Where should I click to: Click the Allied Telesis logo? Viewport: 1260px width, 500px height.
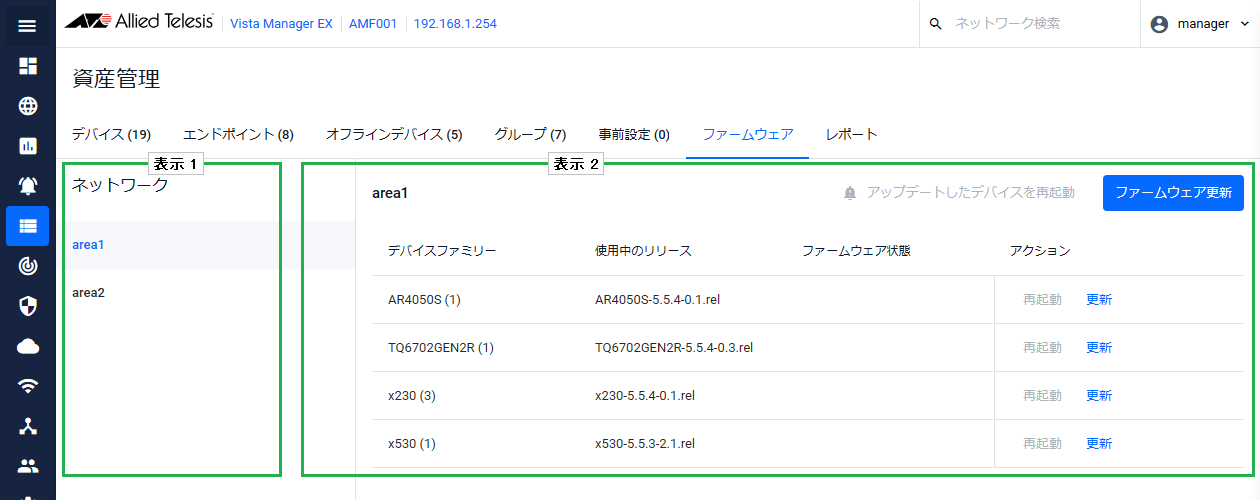(139, 22)
